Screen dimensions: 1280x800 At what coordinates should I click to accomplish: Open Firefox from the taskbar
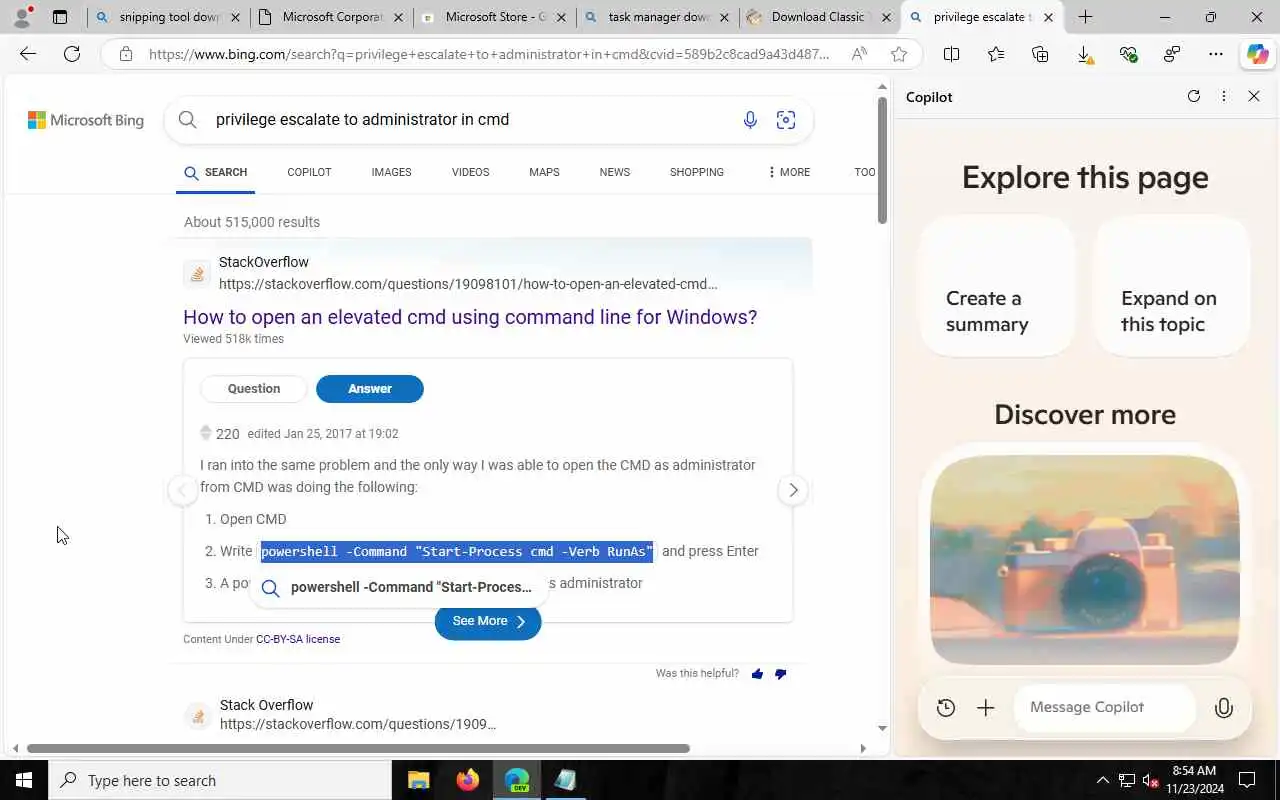pos(467,780)
